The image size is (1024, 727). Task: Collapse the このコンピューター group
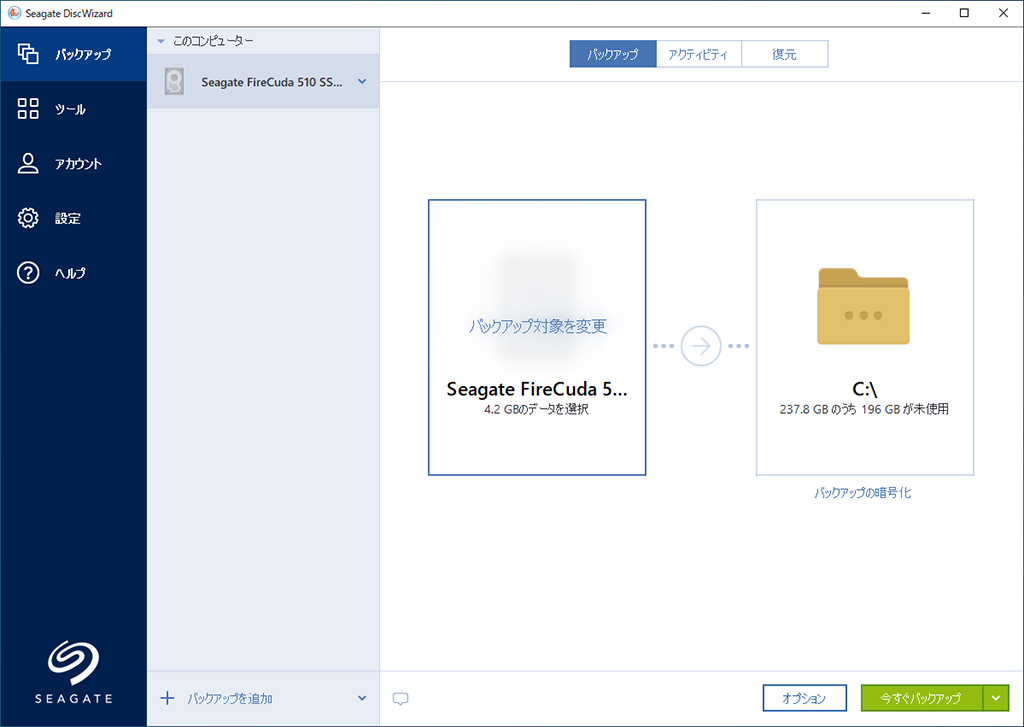point(161,41)
